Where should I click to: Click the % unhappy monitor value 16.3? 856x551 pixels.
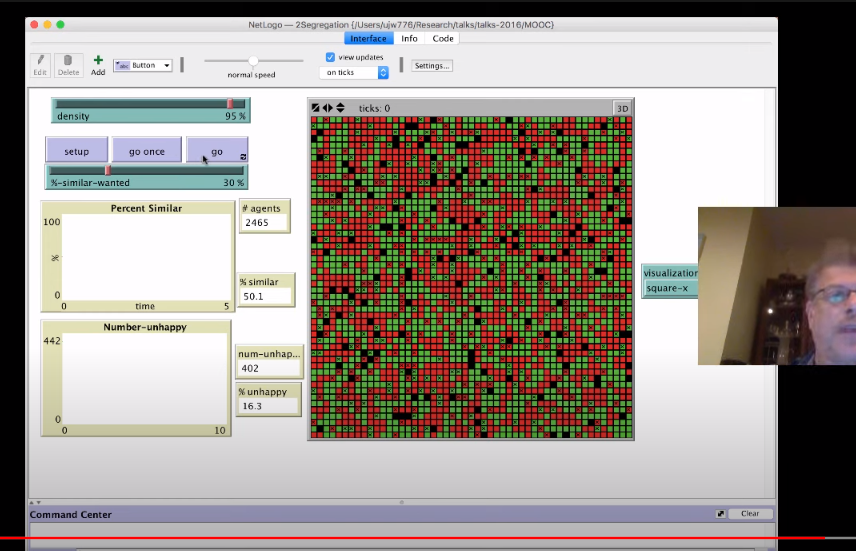pos(268,406)
